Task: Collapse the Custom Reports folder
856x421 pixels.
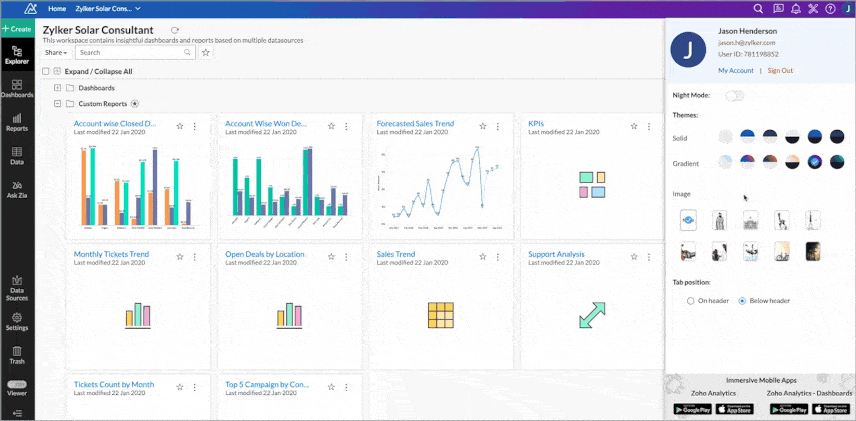Action: (x=57, y=103)
